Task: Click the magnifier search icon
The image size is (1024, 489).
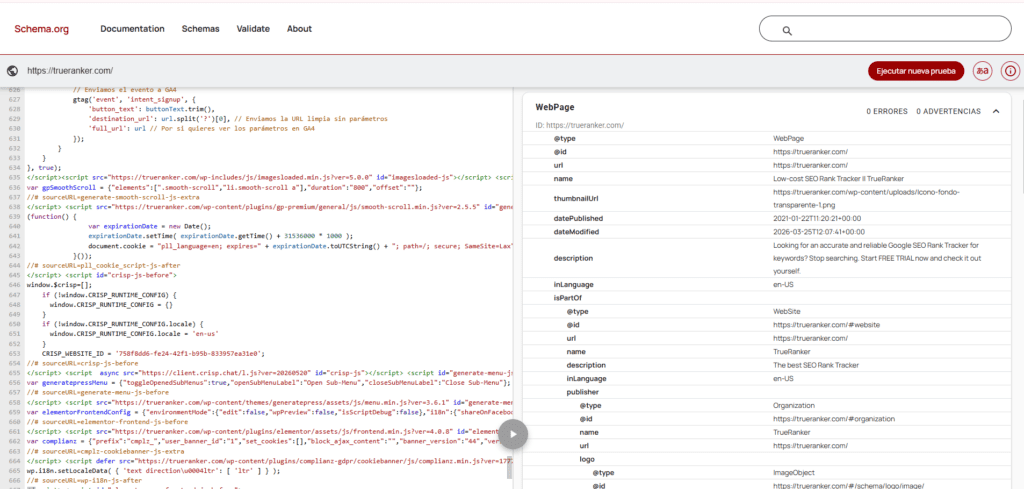Action: tap(787, 30)
